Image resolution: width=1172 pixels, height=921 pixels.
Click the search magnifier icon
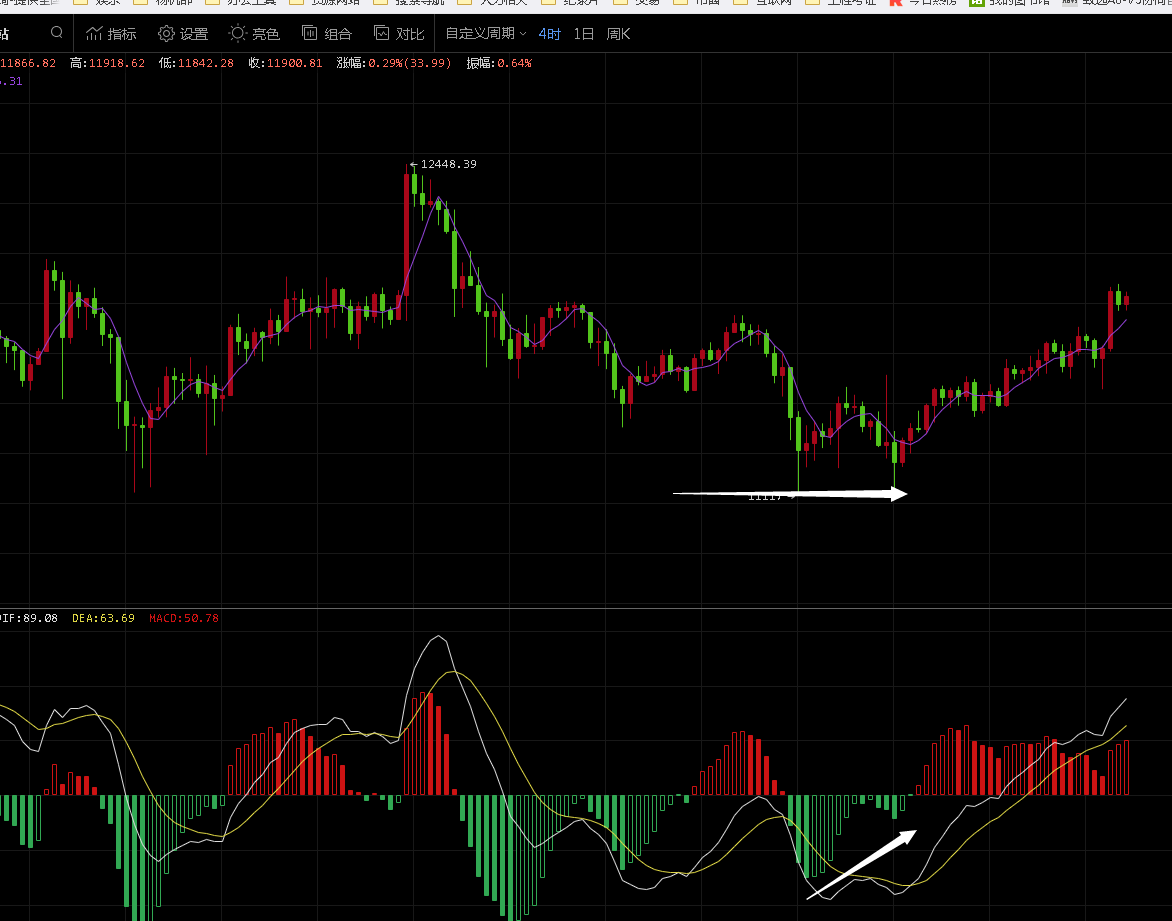pyautogui.click(x=56, y=33)
